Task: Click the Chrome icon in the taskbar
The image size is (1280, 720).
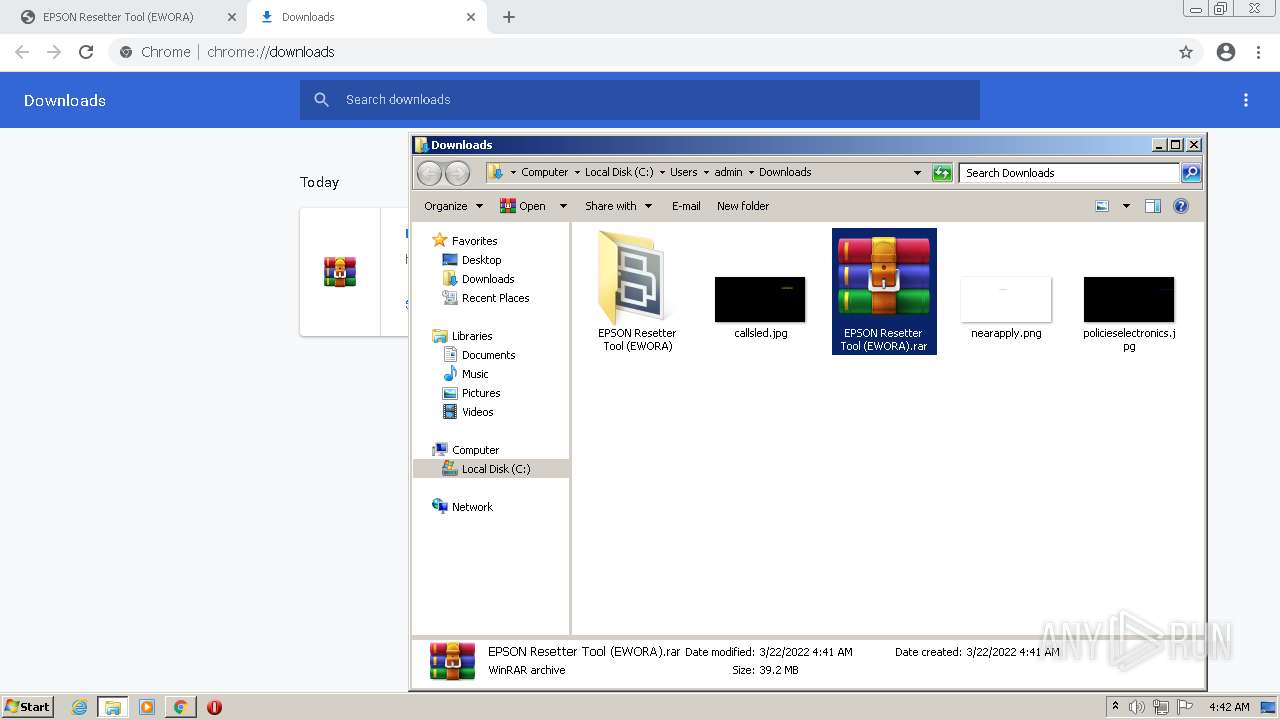Action: click(x=180, y=707)
